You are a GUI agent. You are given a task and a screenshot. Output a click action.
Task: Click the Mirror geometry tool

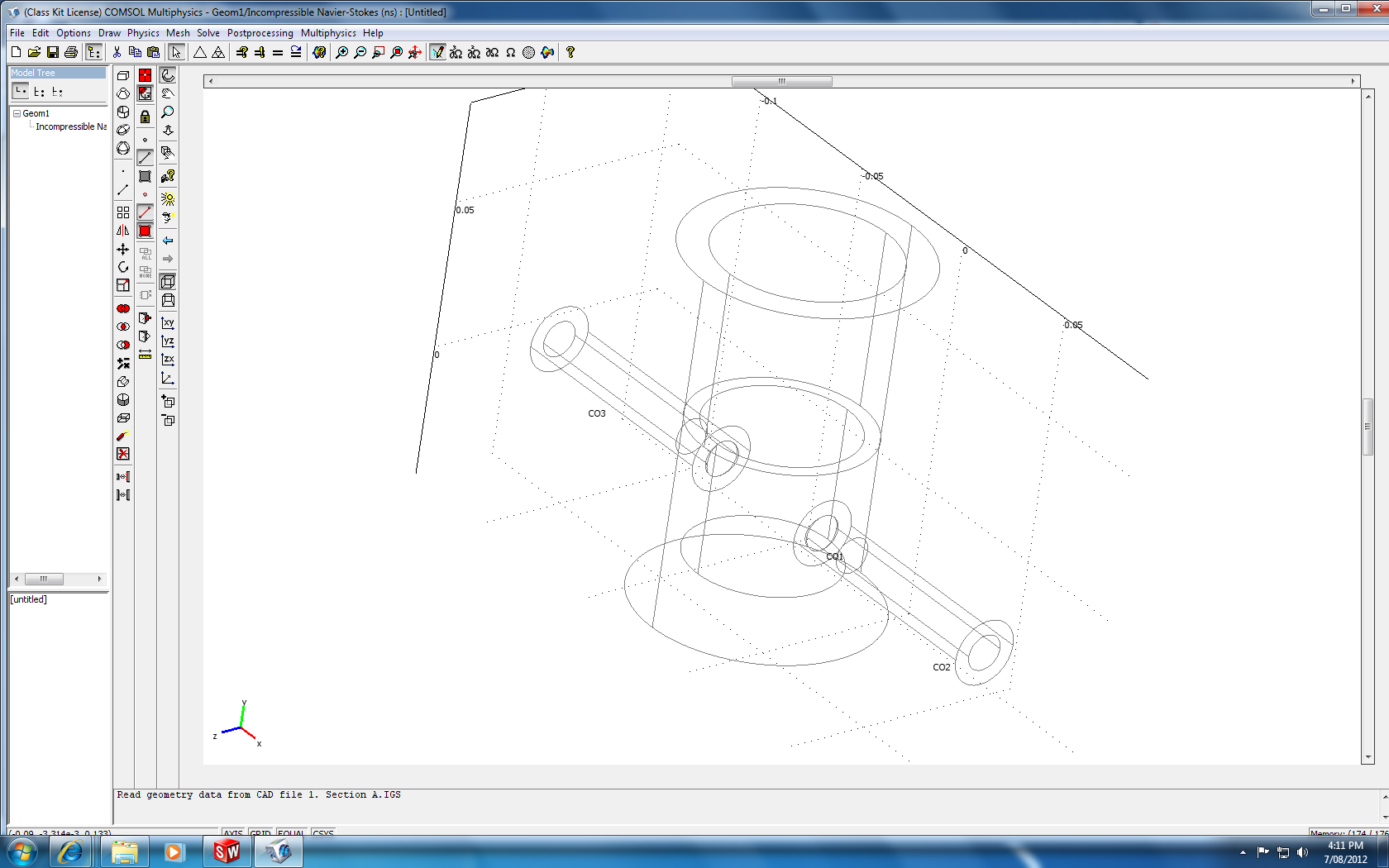[123, 231]
